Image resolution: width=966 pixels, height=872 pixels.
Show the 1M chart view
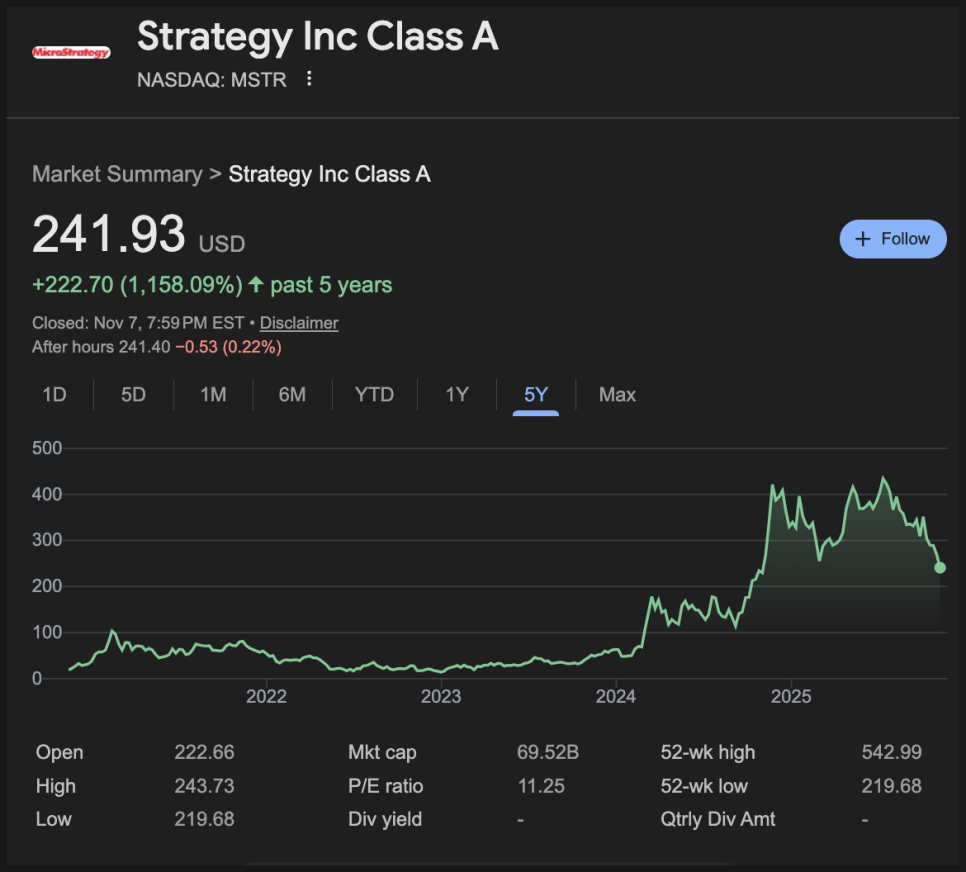pyautogui.click(x=213, y=395)
